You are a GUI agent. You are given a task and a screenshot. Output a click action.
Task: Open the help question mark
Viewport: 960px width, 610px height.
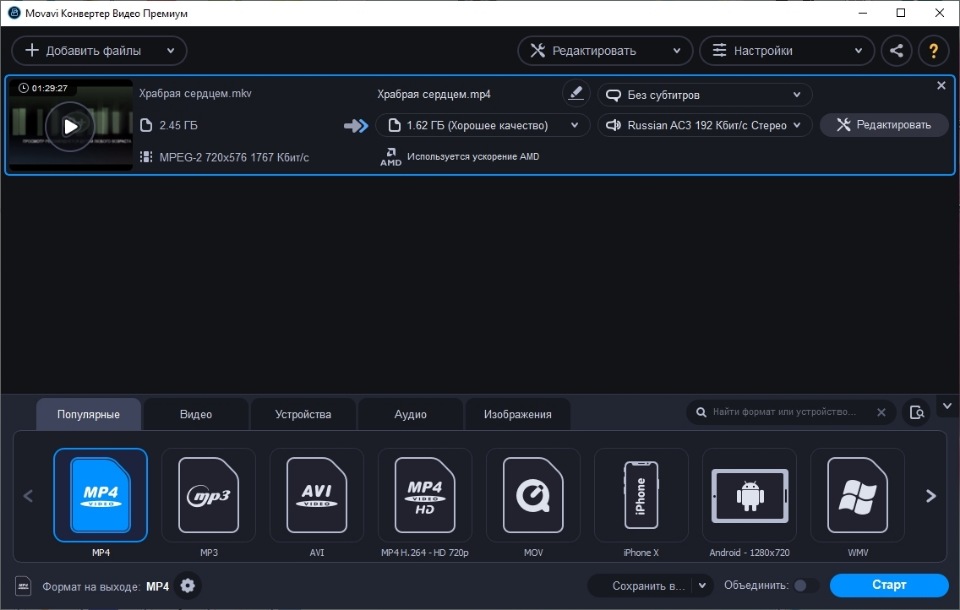click(933, 50)
